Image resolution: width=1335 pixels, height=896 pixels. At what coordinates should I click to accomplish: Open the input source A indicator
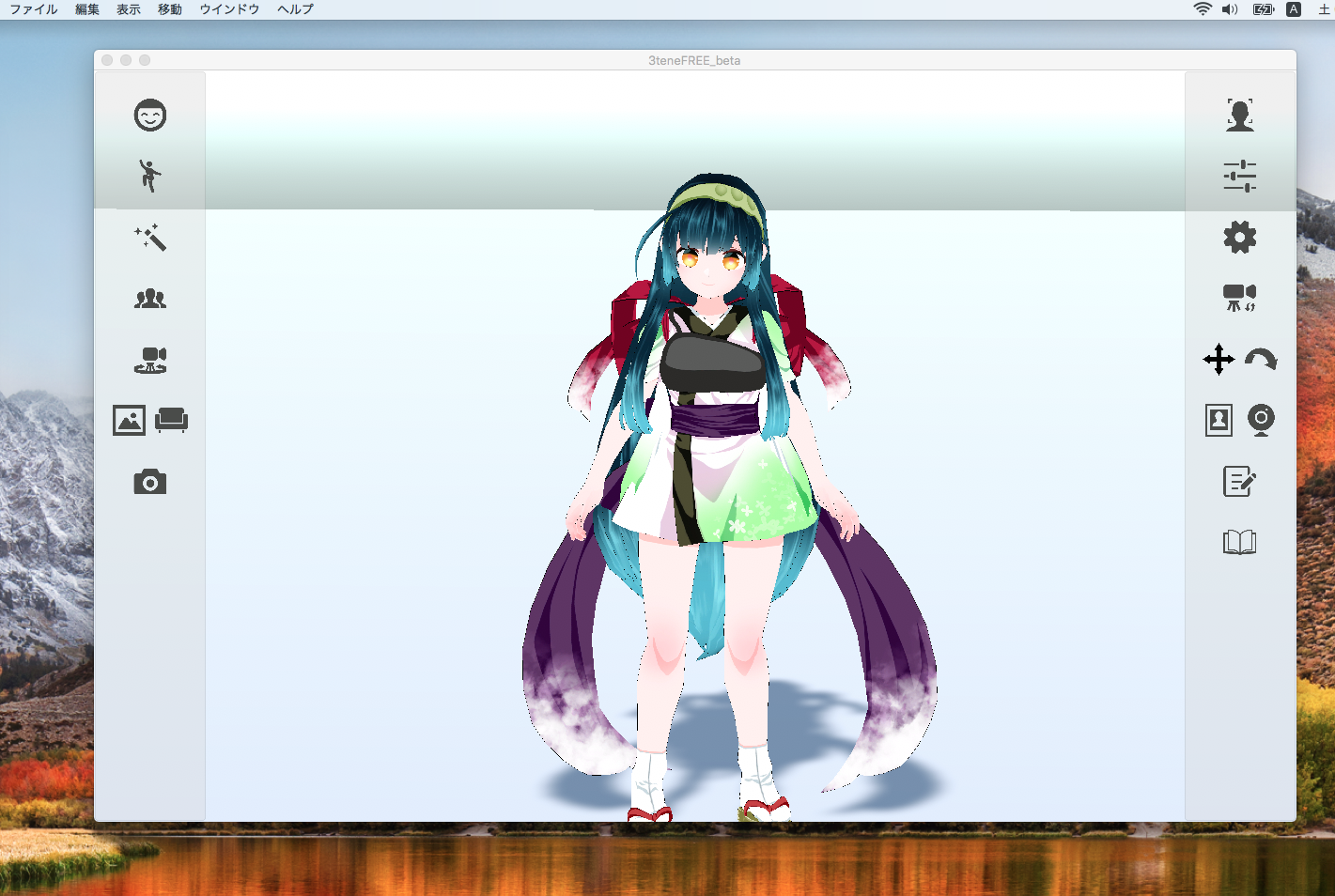coord(1294,9)
